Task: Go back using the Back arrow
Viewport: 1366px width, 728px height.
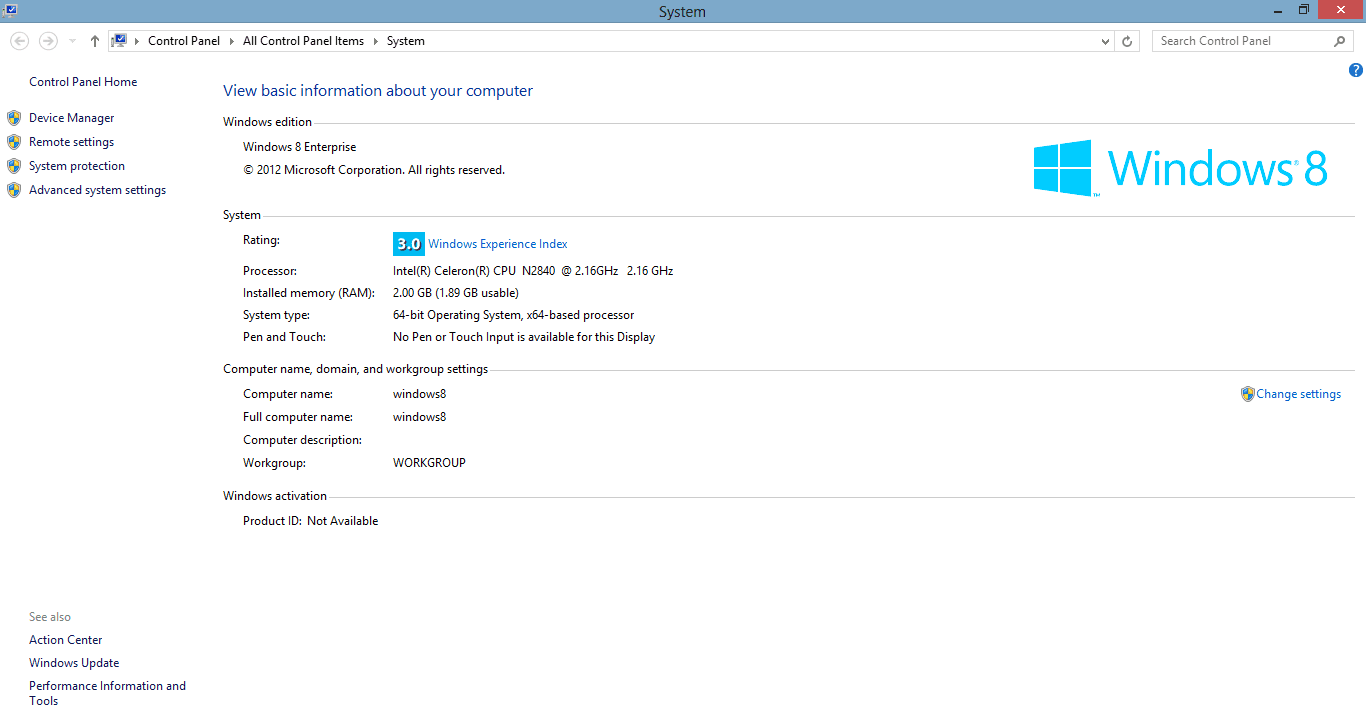Action: [x=20, y=41]
